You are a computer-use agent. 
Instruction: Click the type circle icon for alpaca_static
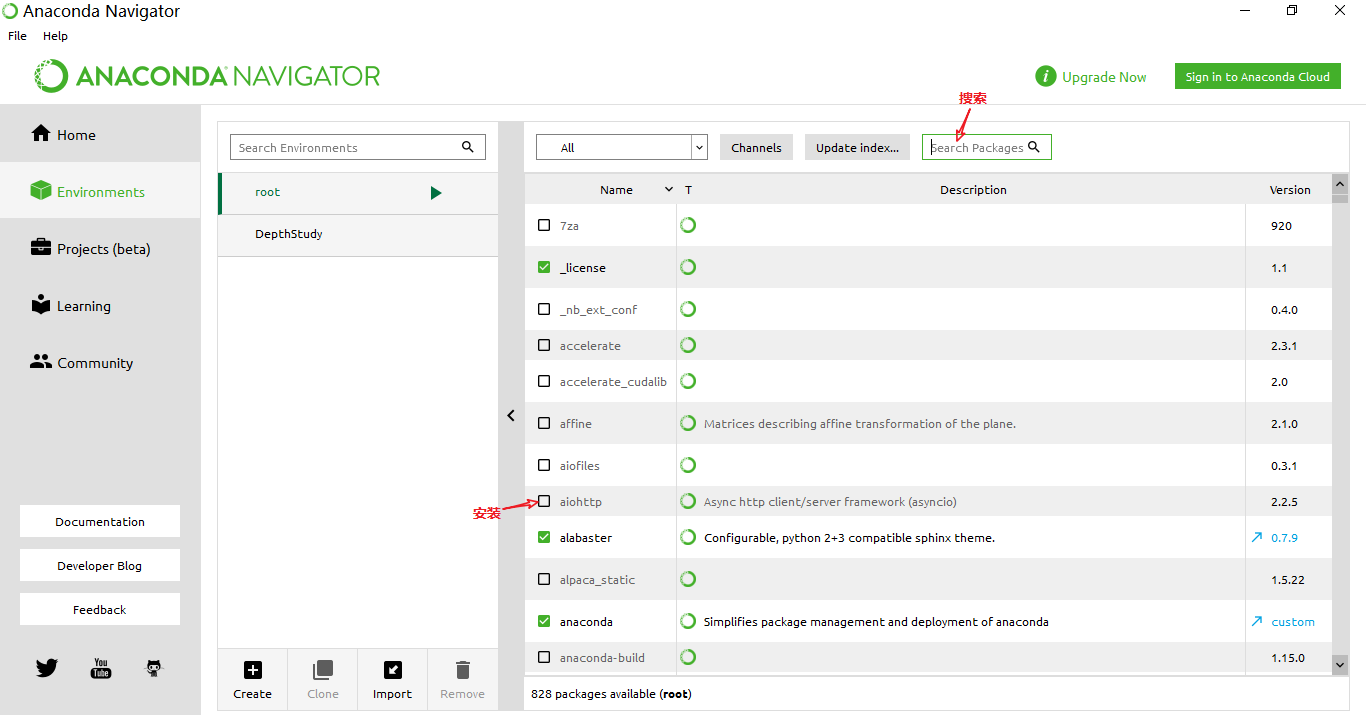tap(688, 579)
